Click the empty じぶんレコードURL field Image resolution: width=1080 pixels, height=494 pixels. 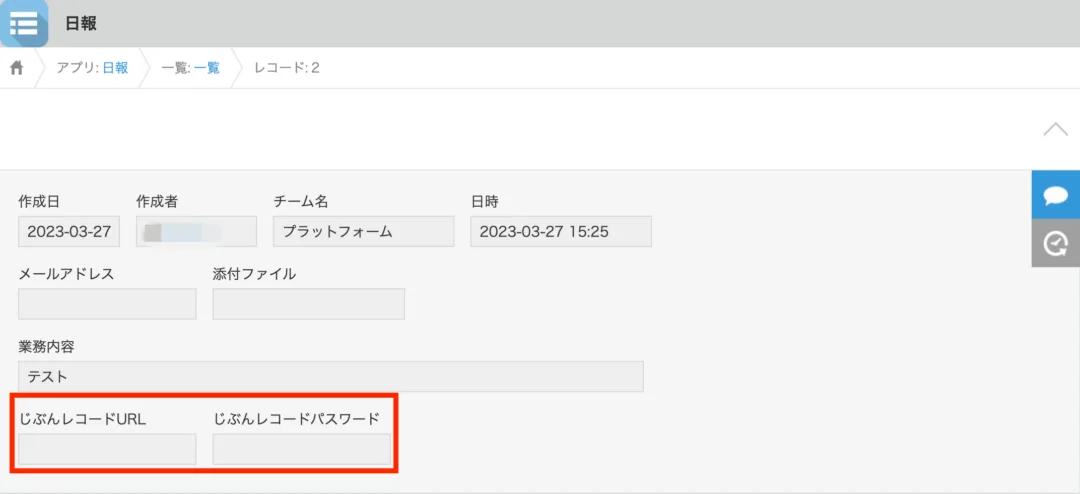107,449
